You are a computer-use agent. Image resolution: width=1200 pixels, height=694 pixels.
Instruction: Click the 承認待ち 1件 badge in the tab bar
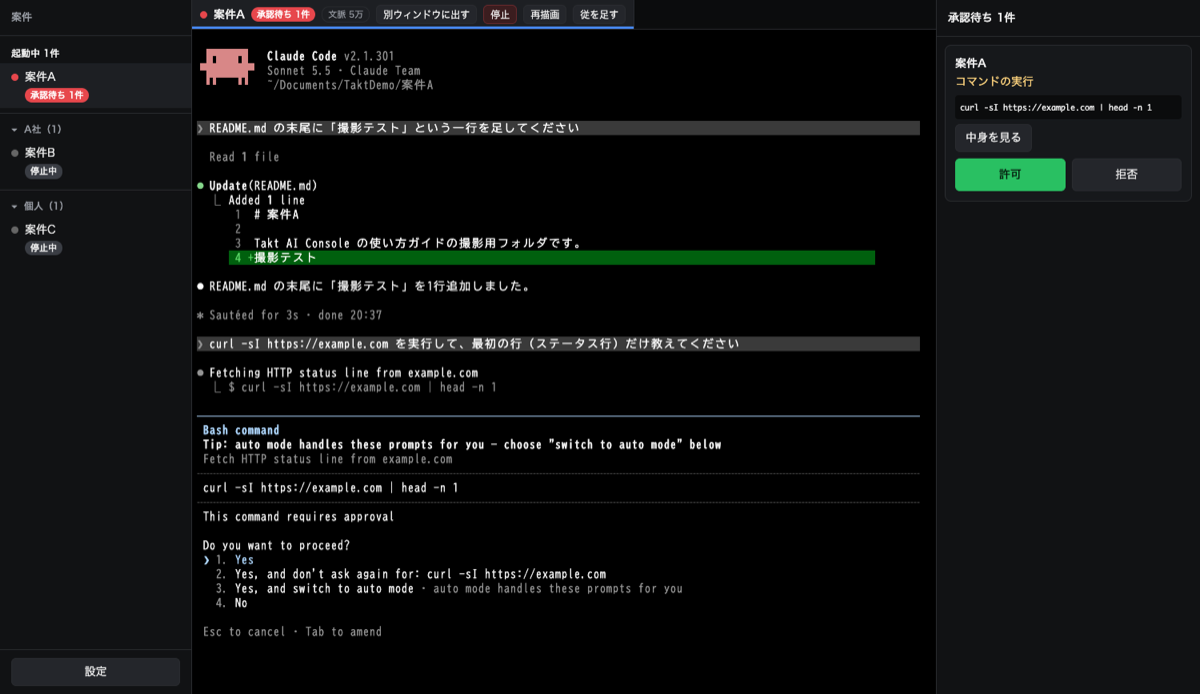(283, 14)
